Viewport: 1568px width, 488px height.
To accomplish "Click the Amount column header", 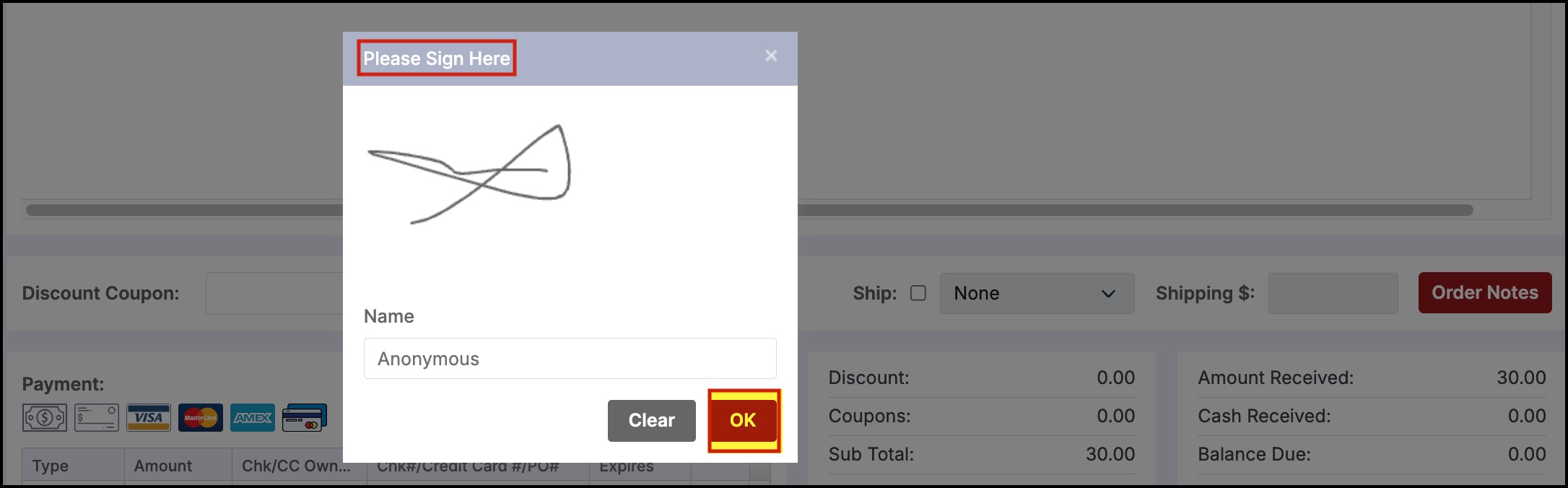I will coord(178,466).
